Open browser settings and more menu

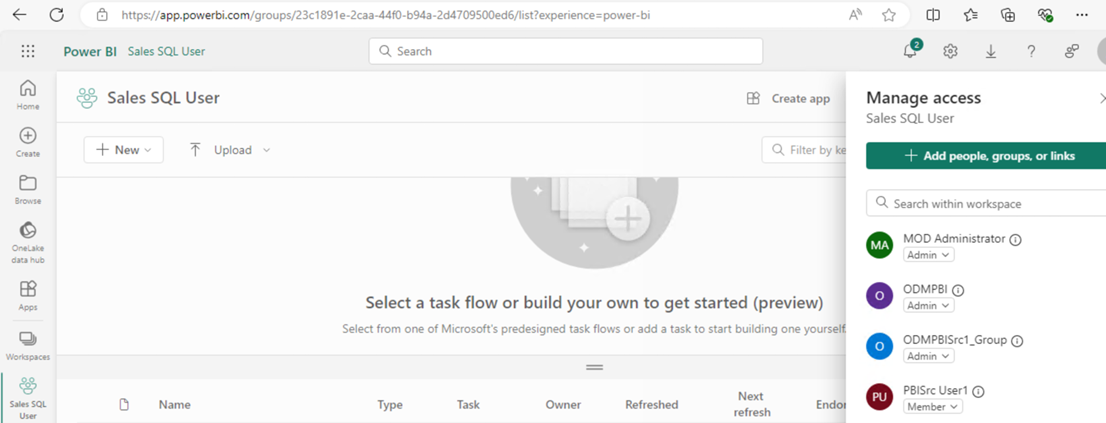click(1082, 15)
